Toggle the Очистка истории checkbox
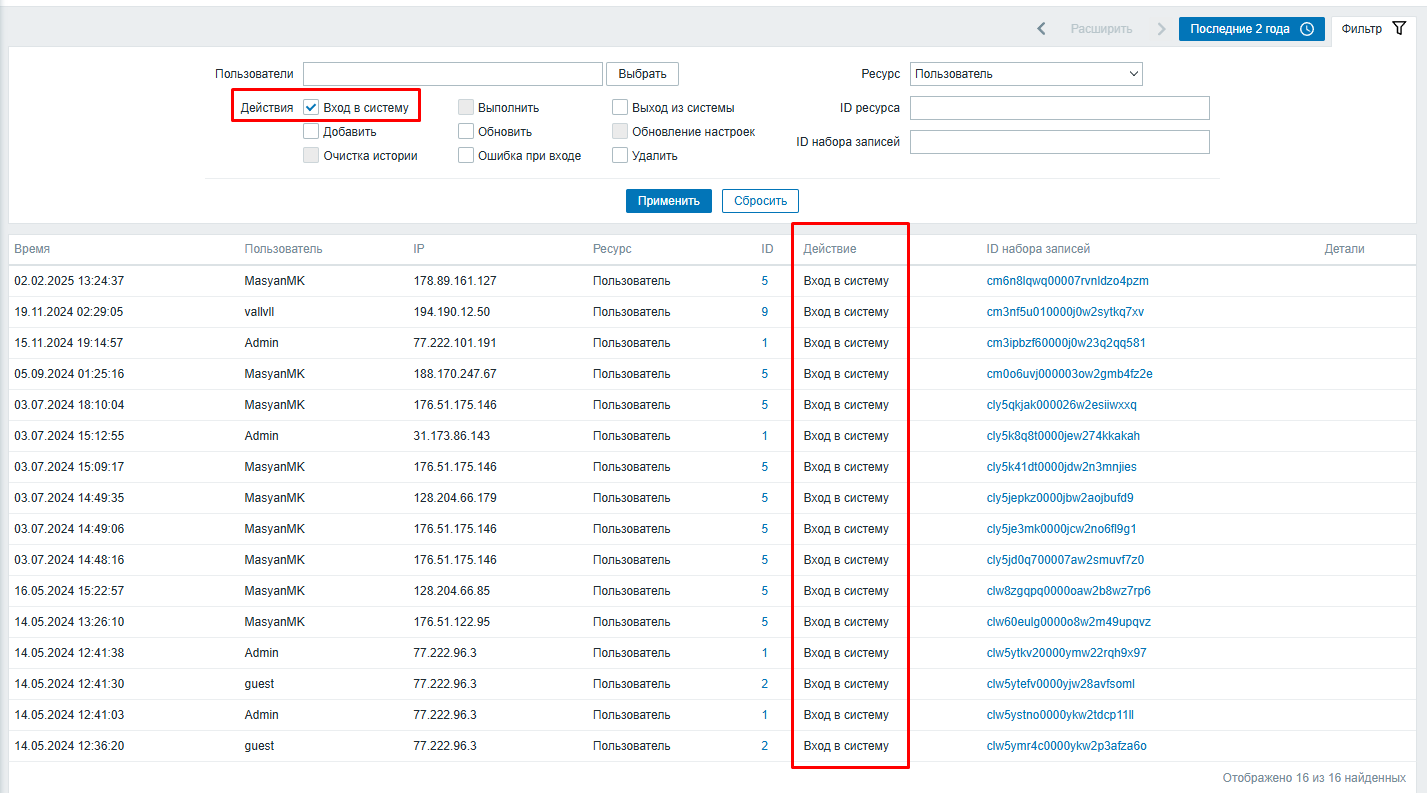This screenshot has width=1427, height=793. [x=311, y=155]
